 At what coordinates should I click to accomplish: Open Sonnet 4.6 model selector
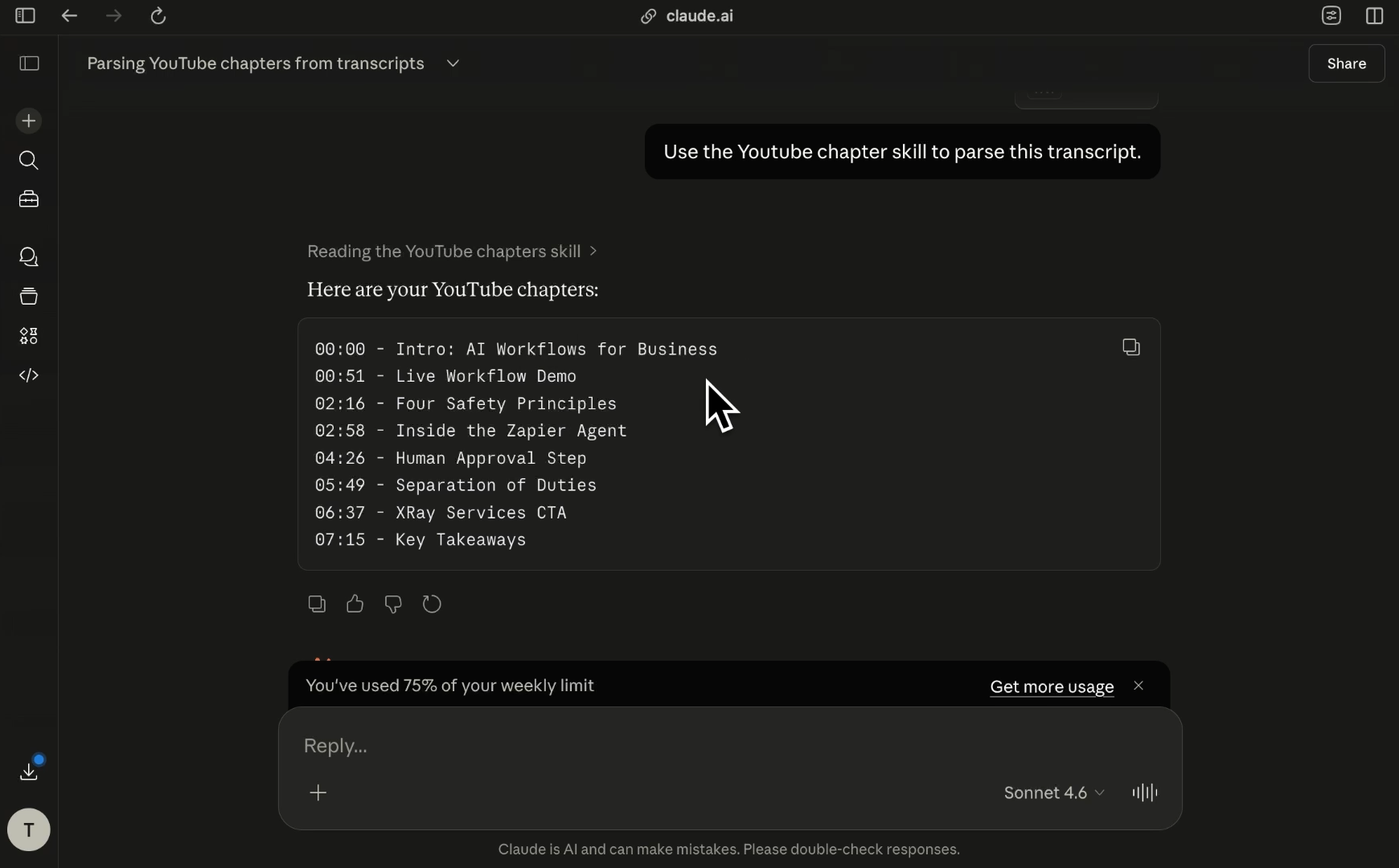1053,793
